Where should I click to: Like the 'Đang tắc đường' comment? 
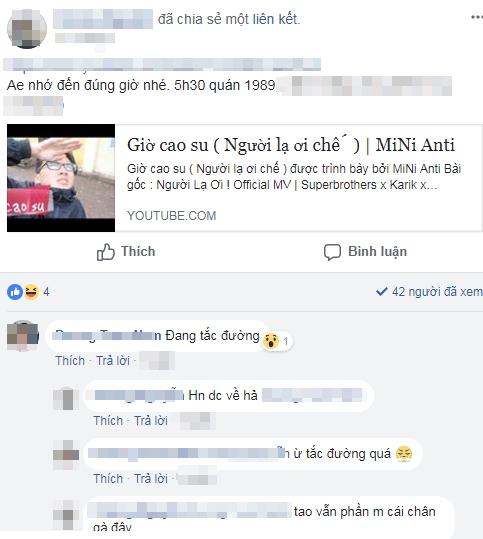pyautogui.click(x=70, y=361)
